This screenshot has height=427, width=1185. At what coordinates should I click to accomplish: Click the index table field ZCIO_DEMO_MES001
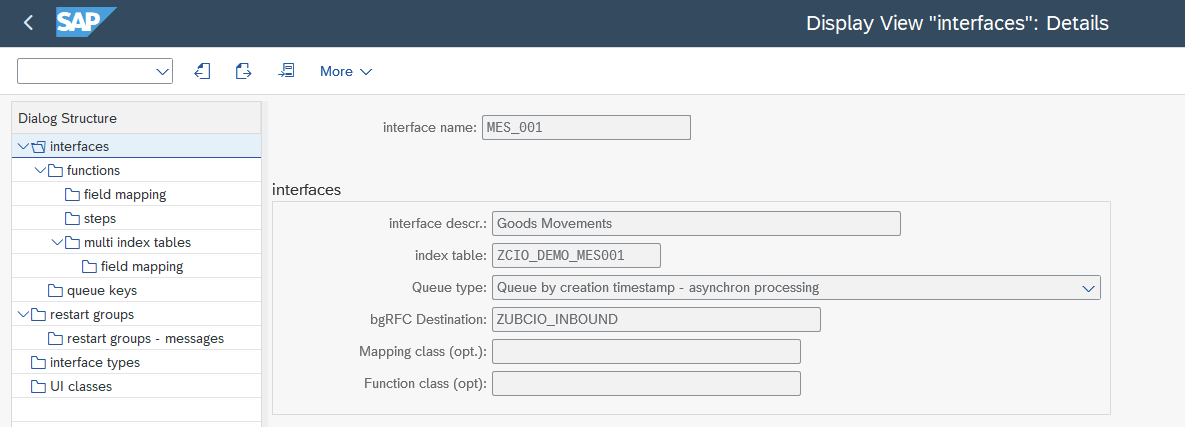point(577,255)
